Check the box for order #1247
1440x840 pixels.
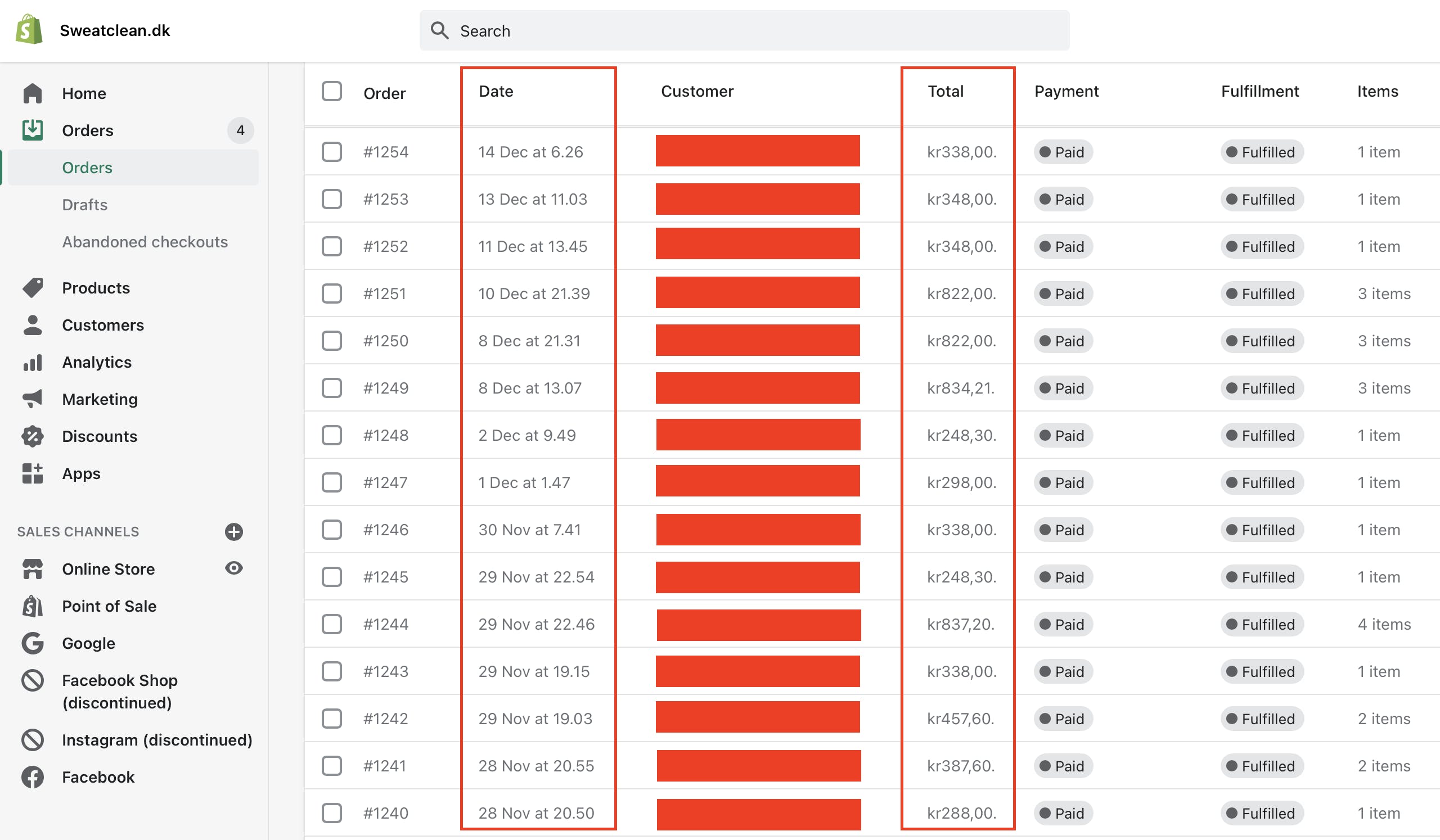pos(331,482)
